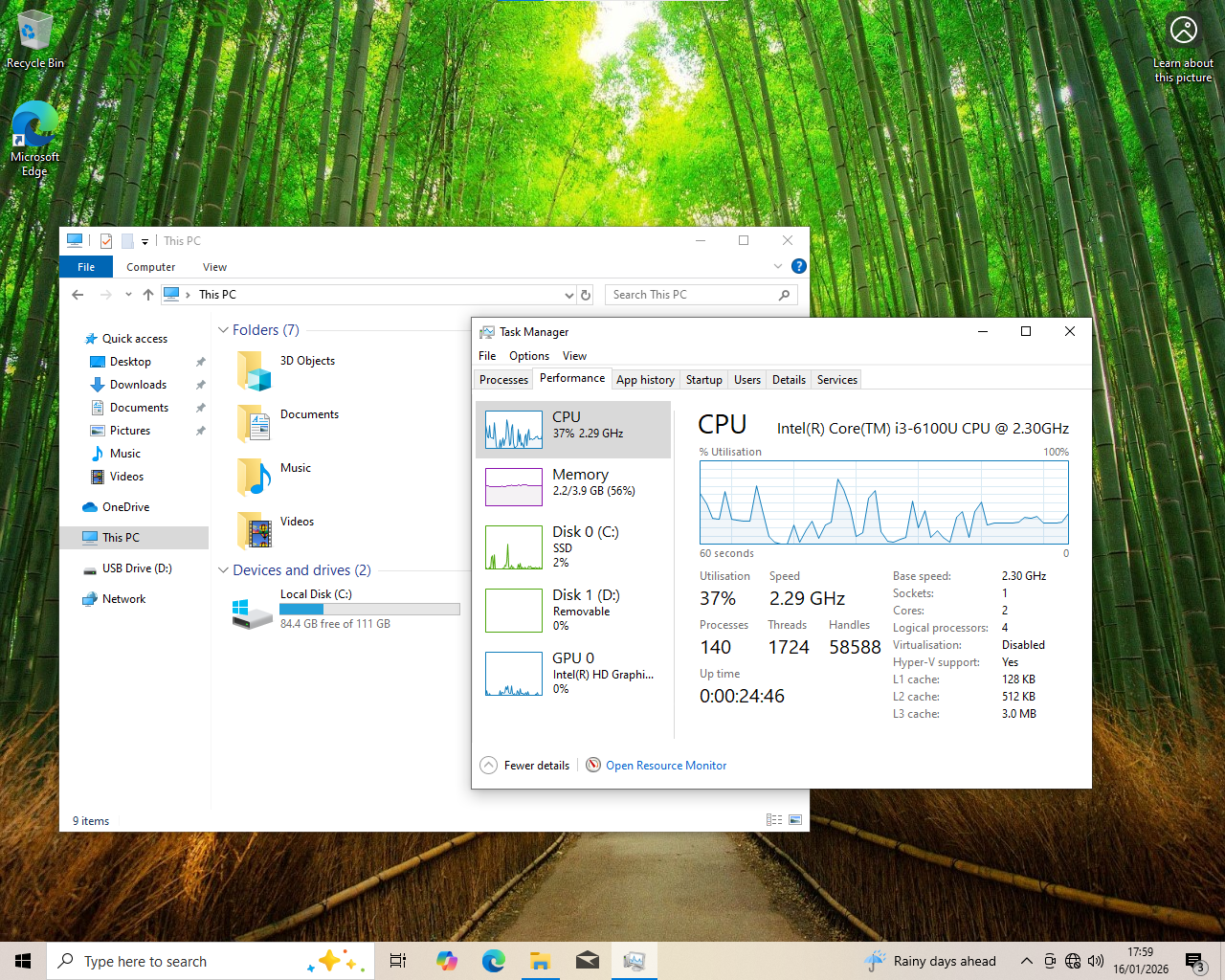1225x980 pixels.
Task: Open the Options menu in Task Manager
Action: 528,355
